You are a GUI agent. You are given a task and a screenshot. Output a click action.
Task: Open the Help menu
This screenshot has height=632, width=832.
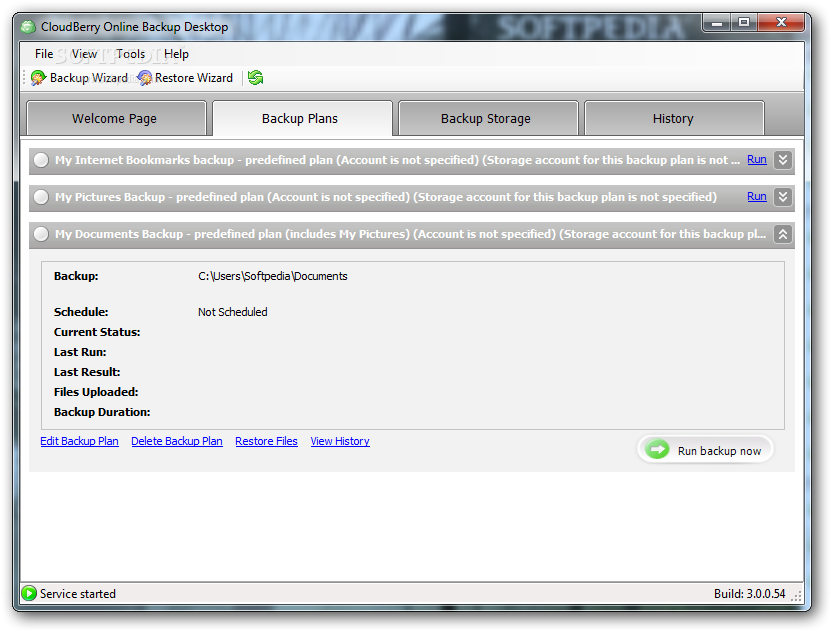pyautogui.click(x=176, y=54)
